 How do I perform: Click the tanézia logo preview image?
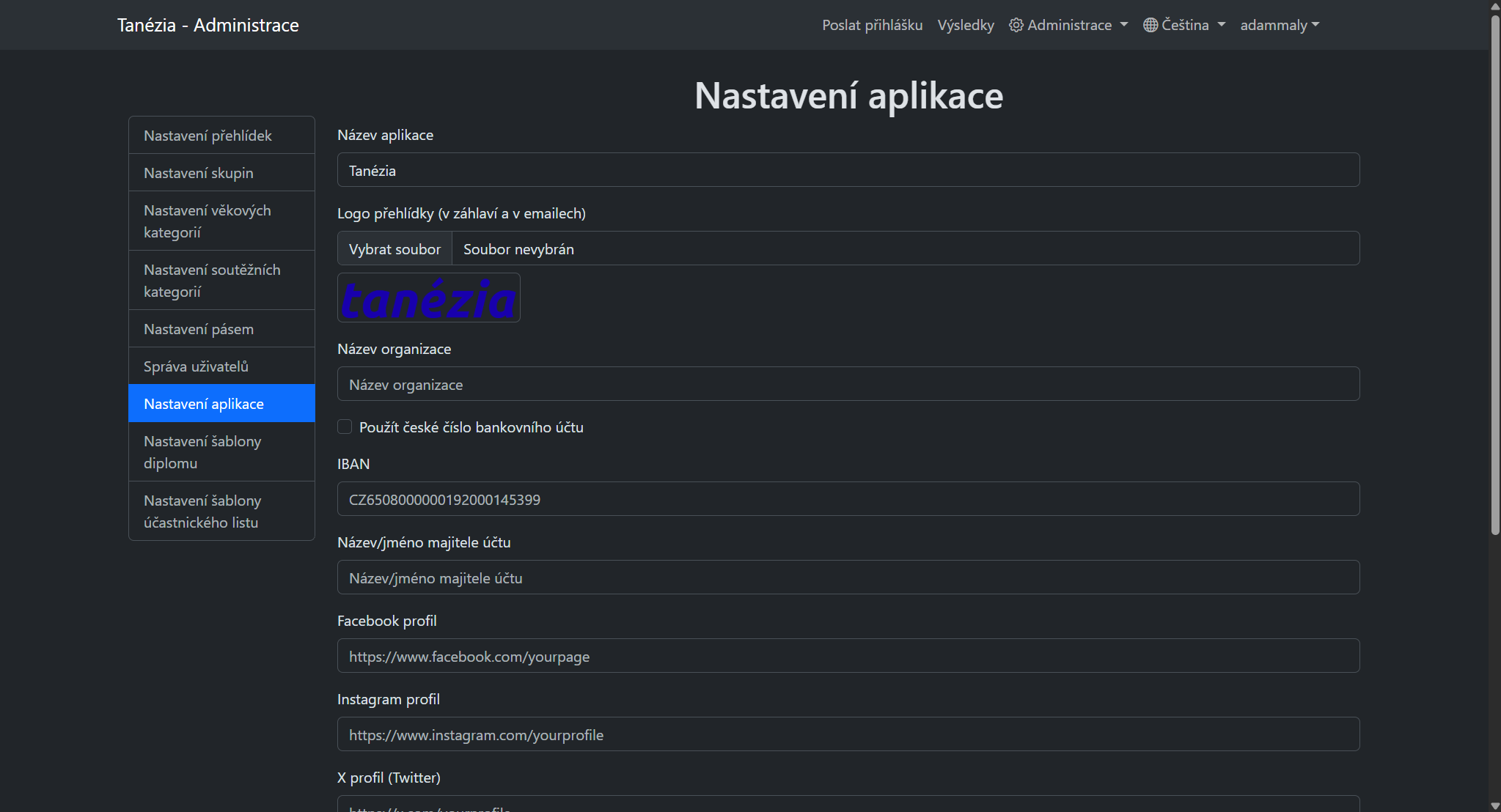[429, 298]
